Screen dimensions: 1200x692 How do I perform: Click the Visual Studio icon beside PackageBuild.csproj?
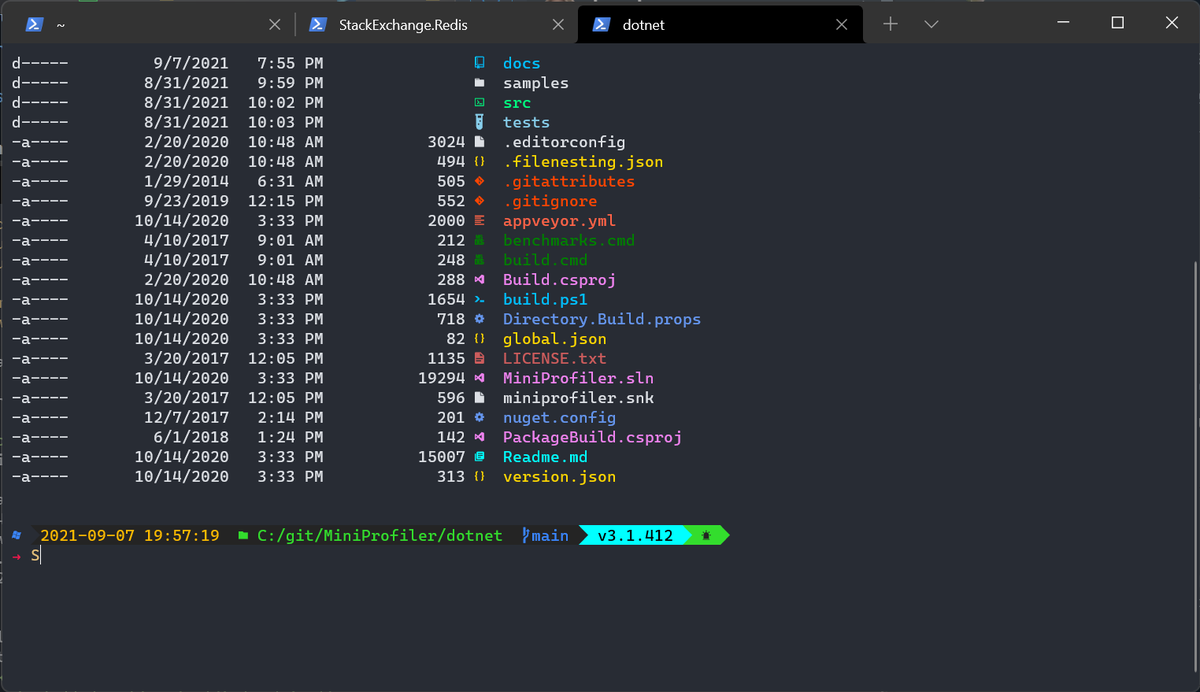[479, 437]
